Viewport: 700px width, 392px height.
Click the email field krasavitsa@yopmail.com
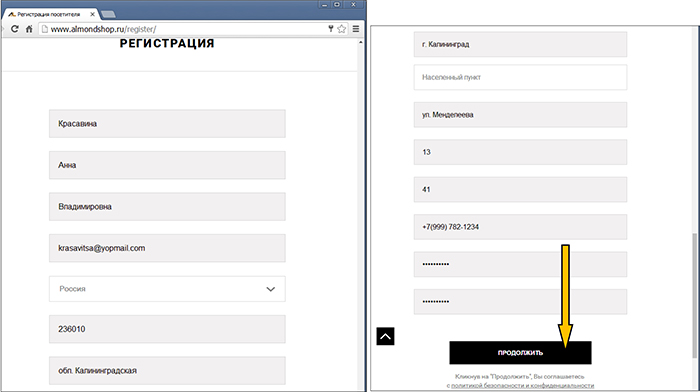coord(167,248)
